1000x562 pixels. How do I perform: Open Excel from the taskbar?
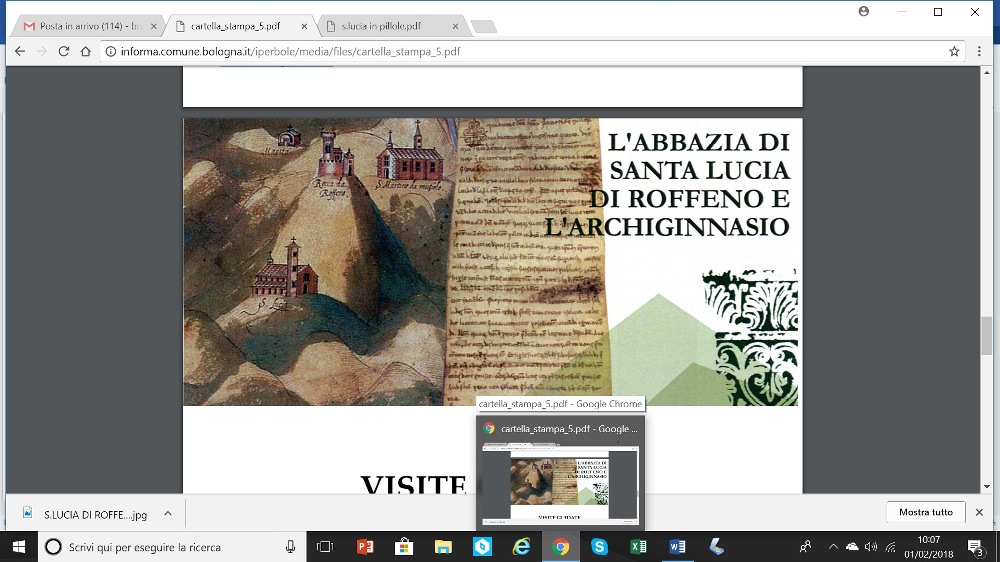tap(638, 547)
